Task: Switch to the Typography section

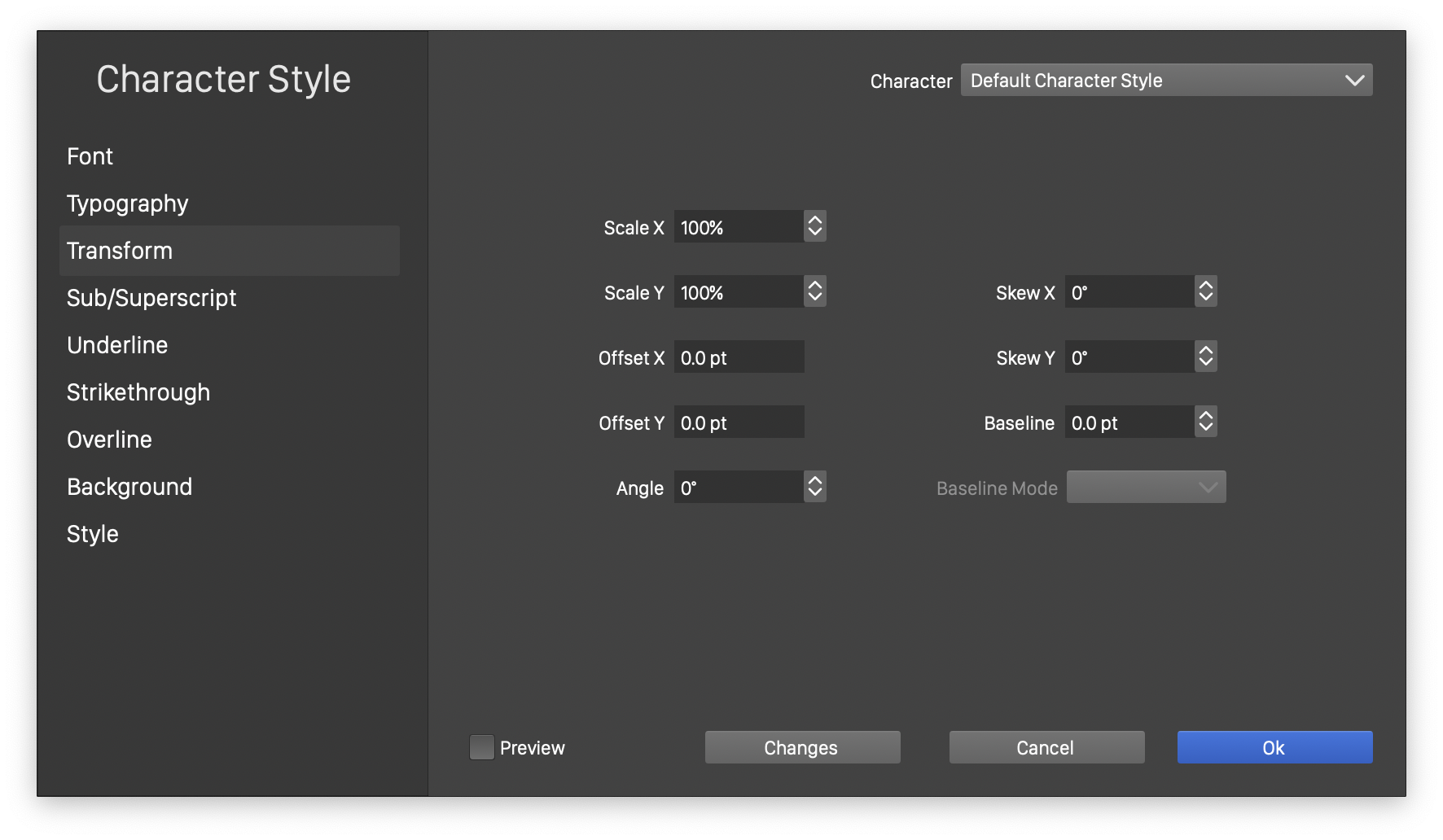Action: click(128, 203)
